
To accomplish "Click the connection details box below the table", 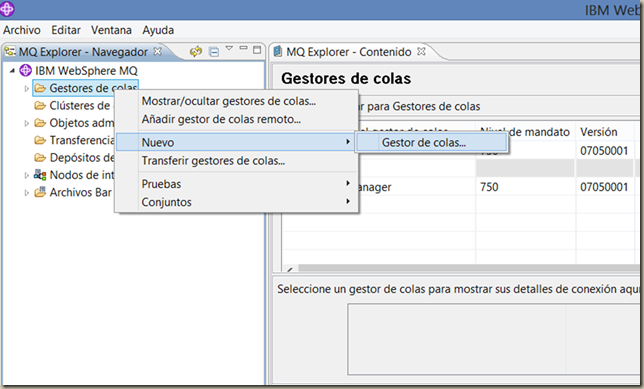I will [x=493, y=339].
